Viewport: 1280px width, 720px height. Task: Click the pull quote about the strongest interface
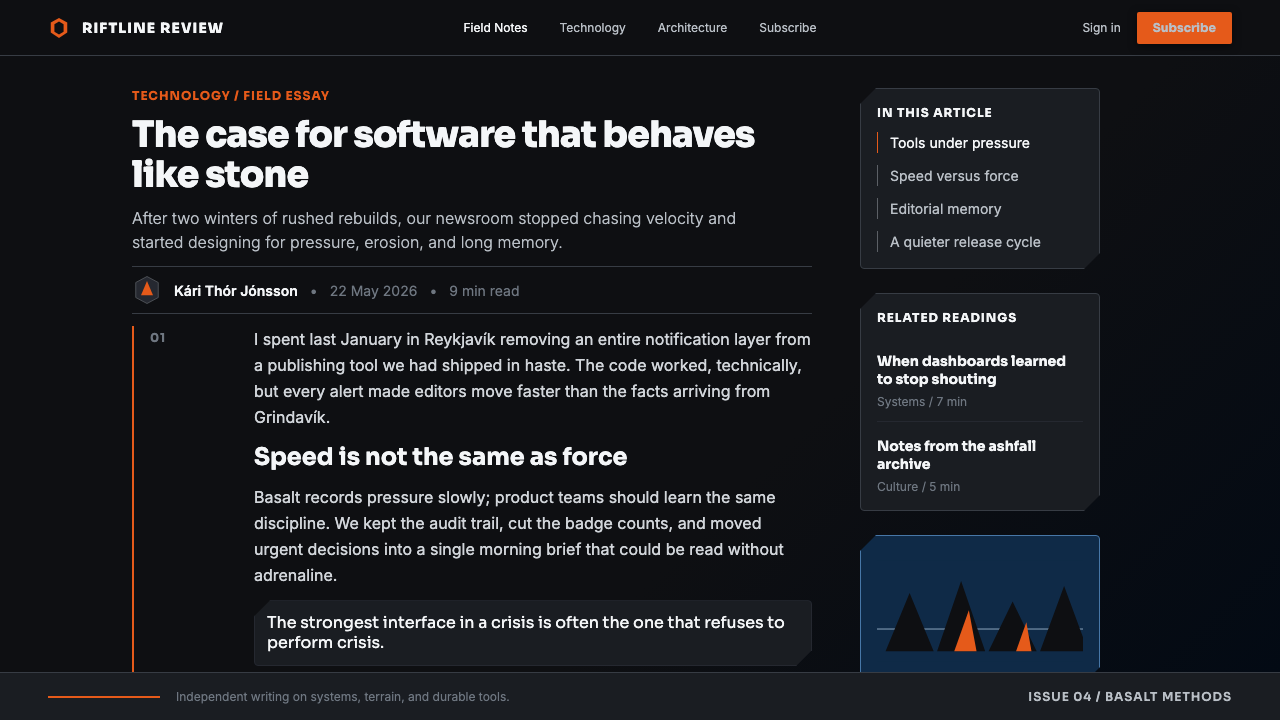(x=533, y=632)
